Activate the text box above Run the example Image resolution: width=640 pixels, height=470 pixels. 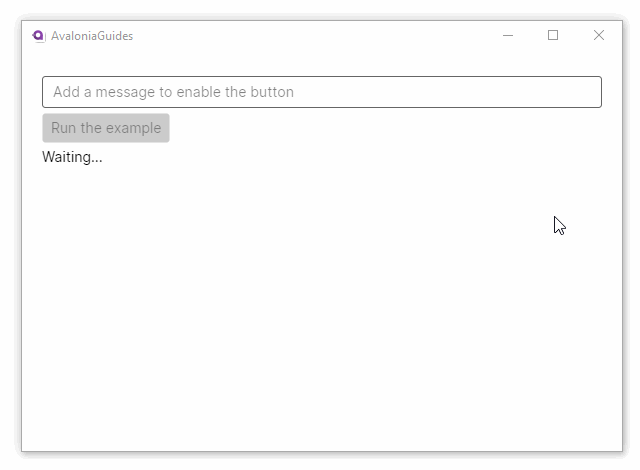pos(321,92)
